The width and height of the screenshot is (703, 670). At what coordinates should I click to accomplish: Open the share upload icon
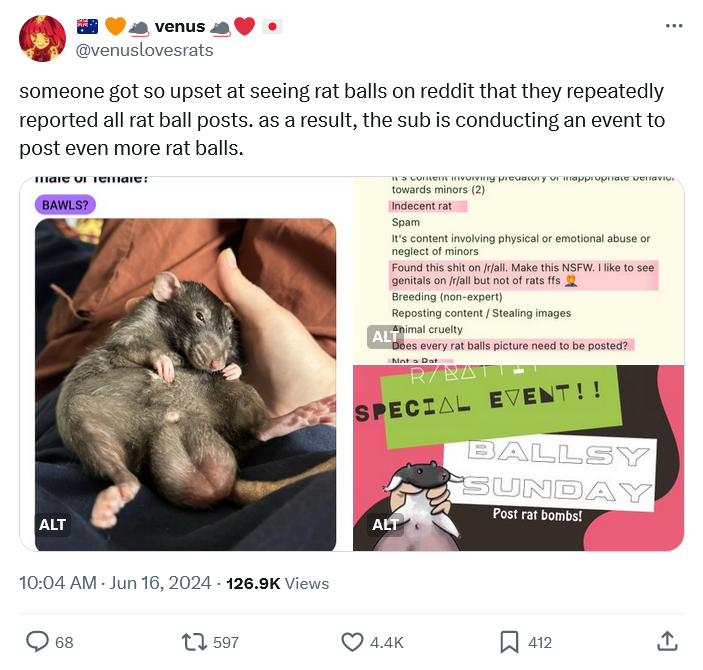pyautogui.click(x=667, y=641)
